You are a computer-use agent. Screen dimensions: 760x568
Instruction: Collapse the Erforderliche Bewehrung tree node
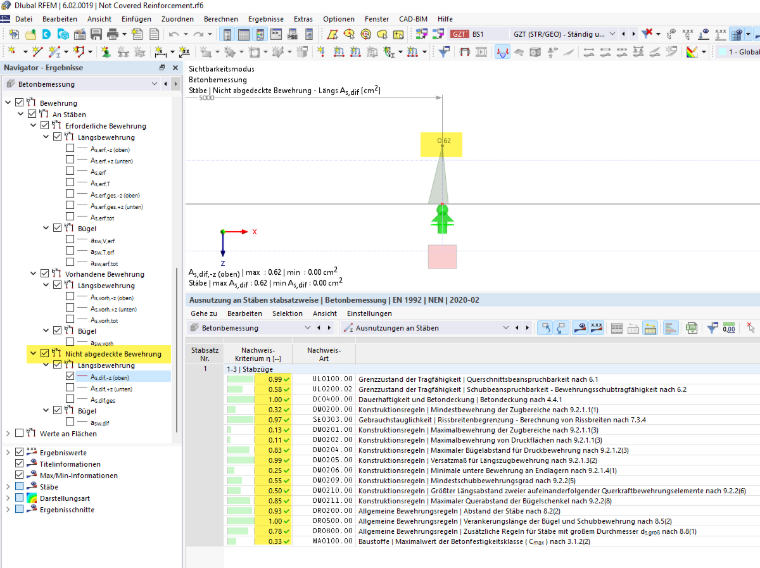coord(33,125)
